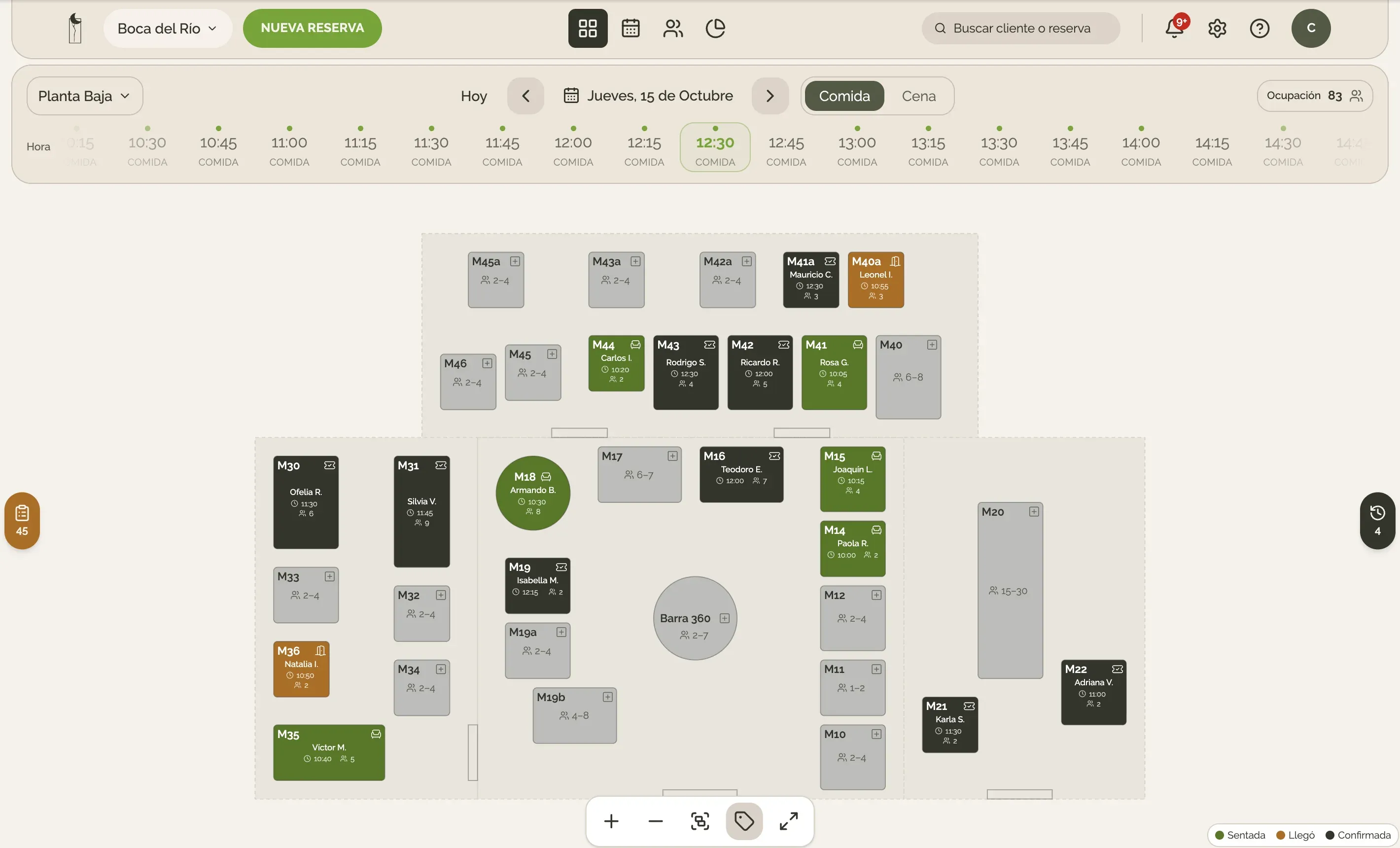
Task: Open the customers list icon
Action: click(673, 28)
